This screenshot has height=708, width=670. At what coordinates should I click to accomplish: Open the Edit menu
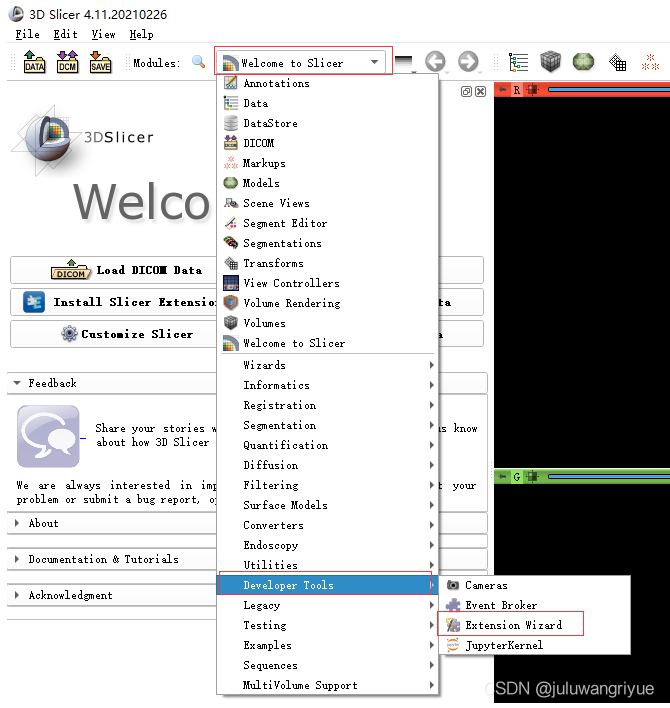(65, 34)
